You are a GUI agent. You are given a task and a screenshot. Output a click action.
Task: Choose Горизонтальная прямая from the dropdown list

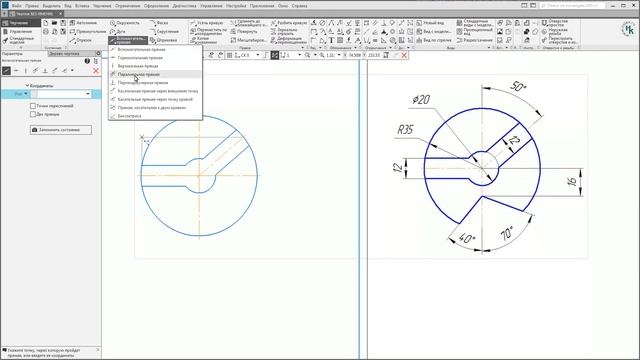[x=155, y=58]
